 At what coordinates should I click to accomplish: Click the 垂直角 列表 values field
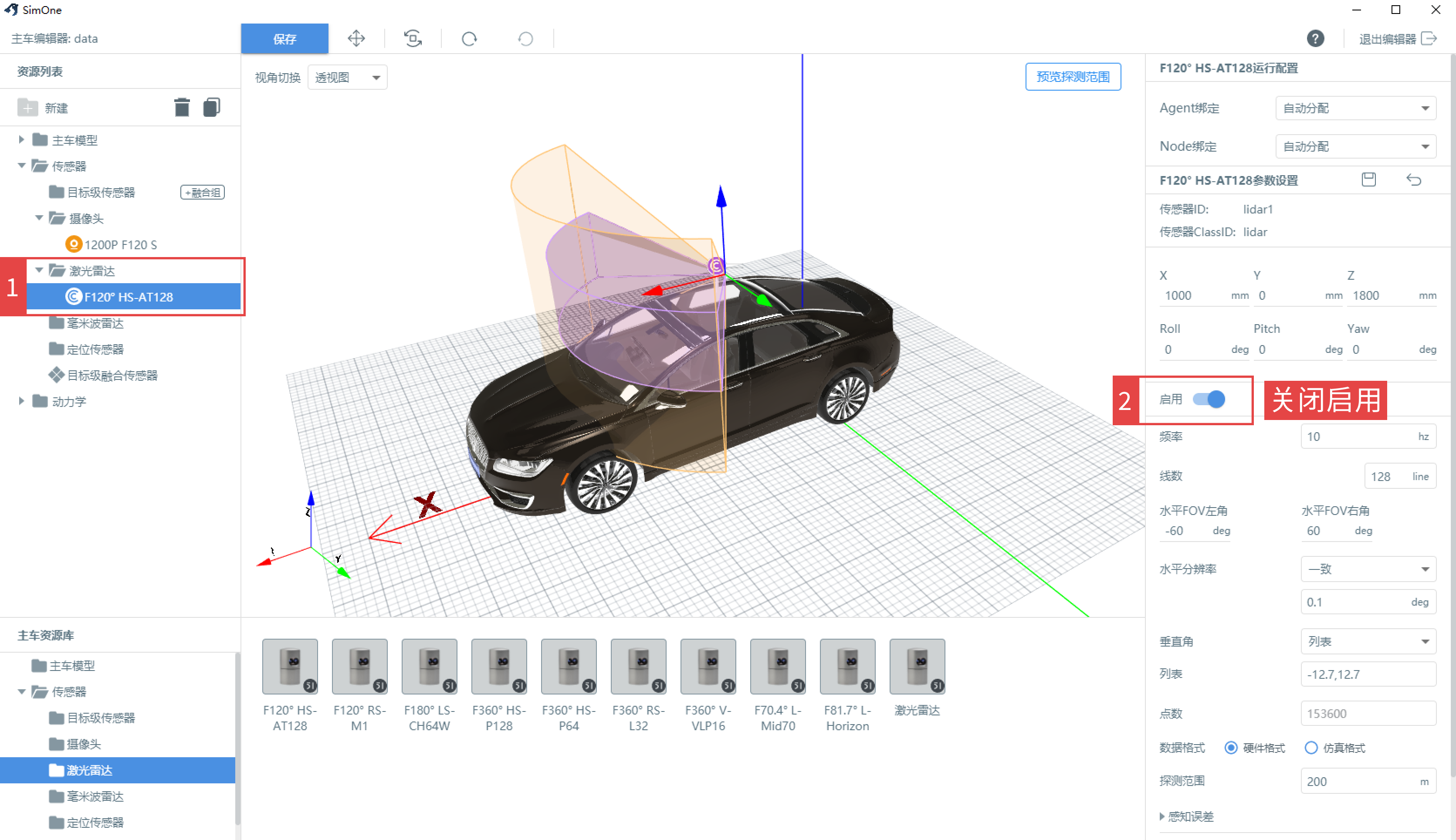1368,674
